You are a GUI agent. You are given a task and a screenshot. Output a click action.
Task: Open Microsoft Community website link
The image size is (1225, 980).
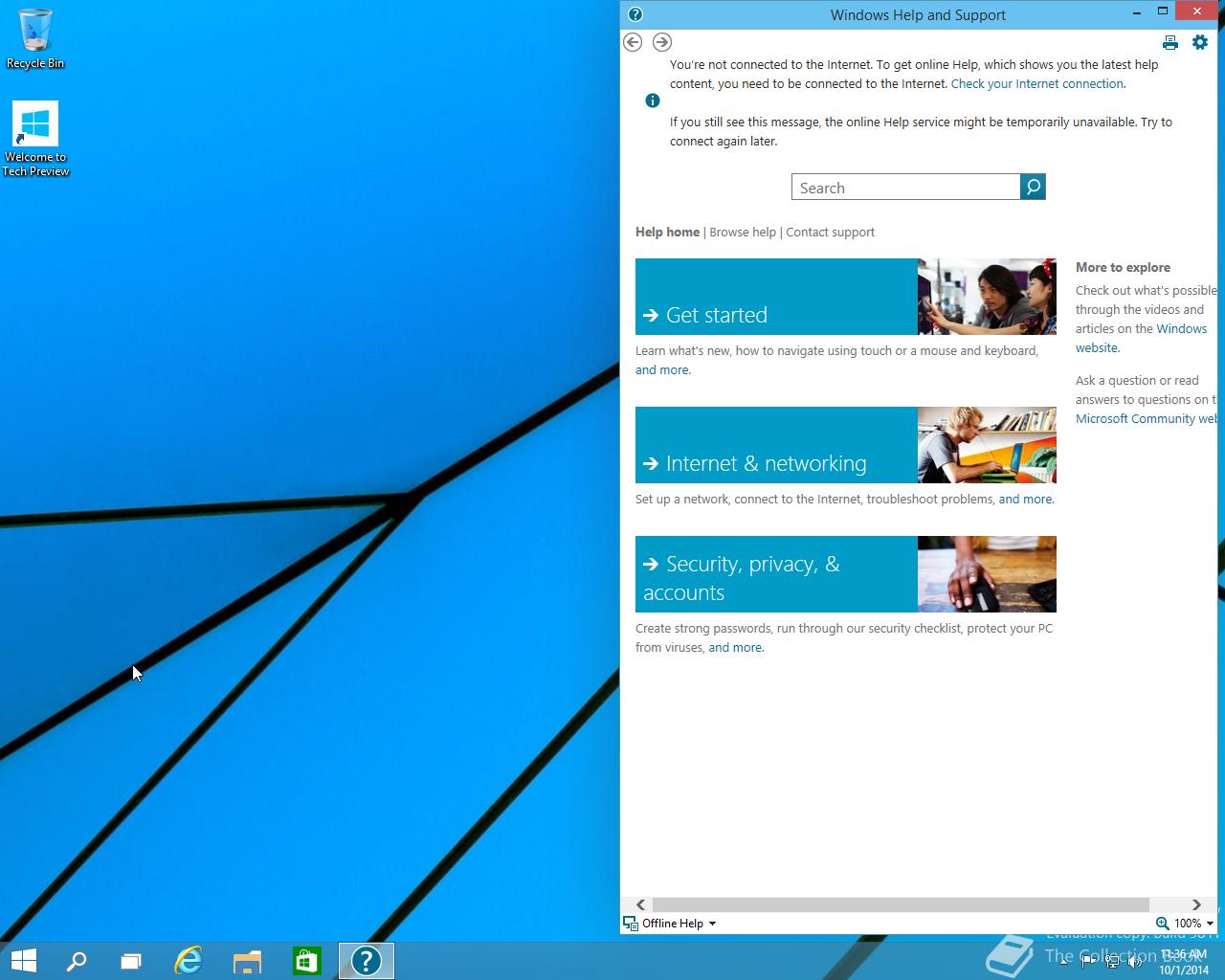click(x=1147, y=419)
